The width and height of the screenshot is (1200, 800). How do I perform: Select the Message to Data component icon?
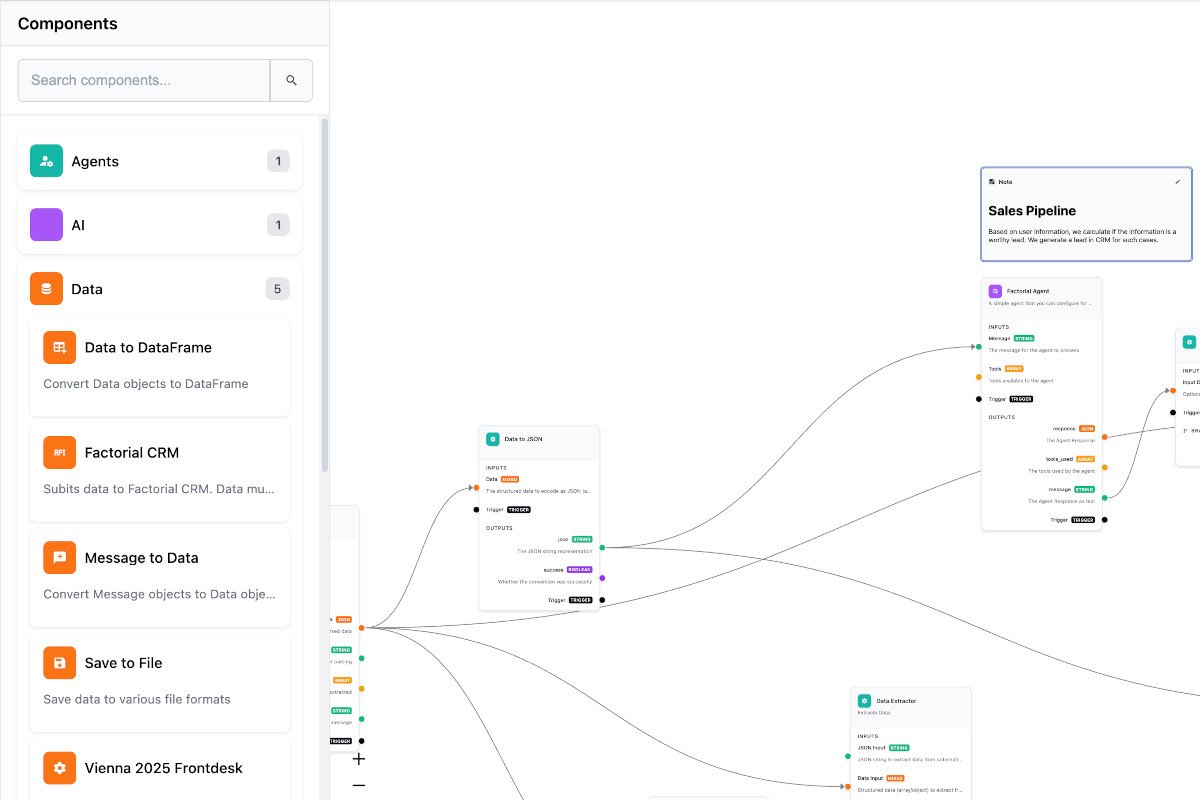[x=59, y=557]
